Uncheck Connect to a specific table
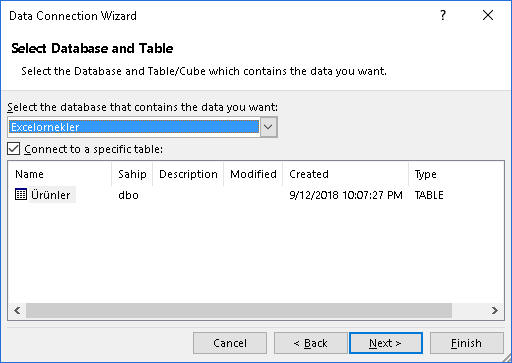The width and height of the screenshot is (512, 363). click(14, 149)
